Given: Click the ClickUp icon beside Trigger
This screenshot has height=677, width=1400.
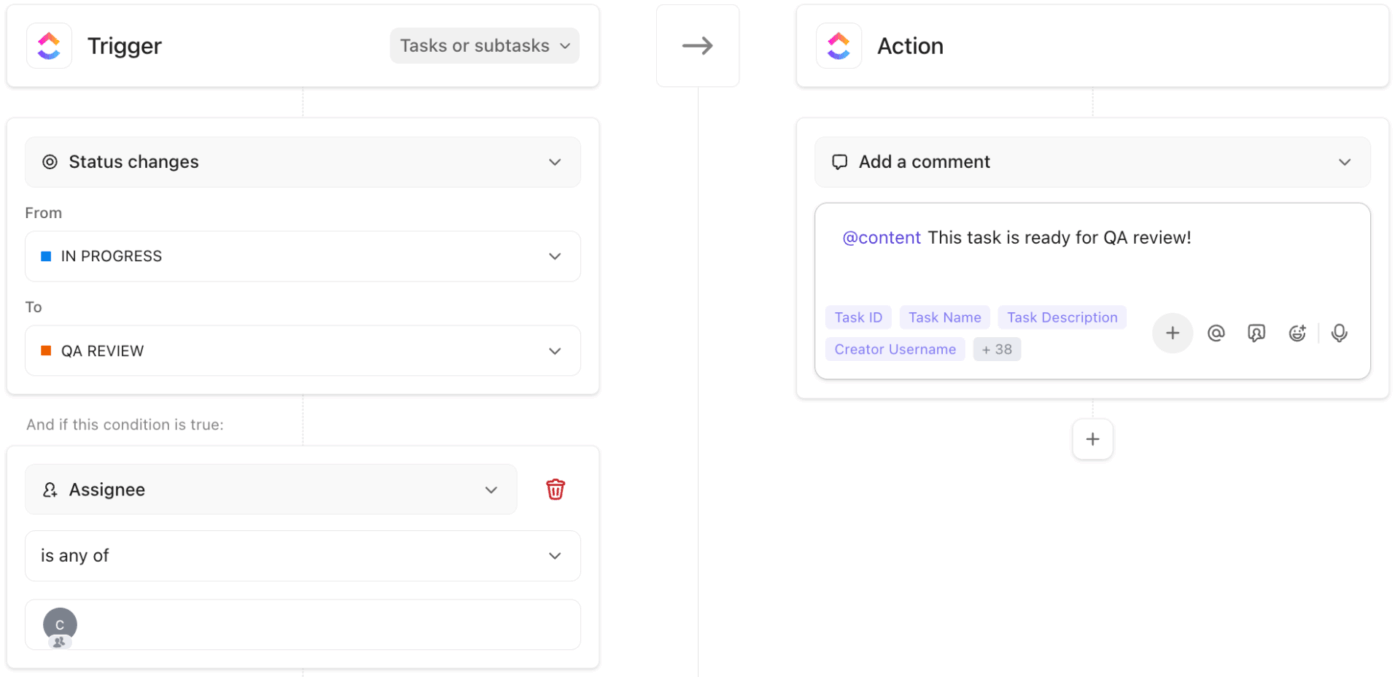Looking at the screenshot, I should click(48, 45).
